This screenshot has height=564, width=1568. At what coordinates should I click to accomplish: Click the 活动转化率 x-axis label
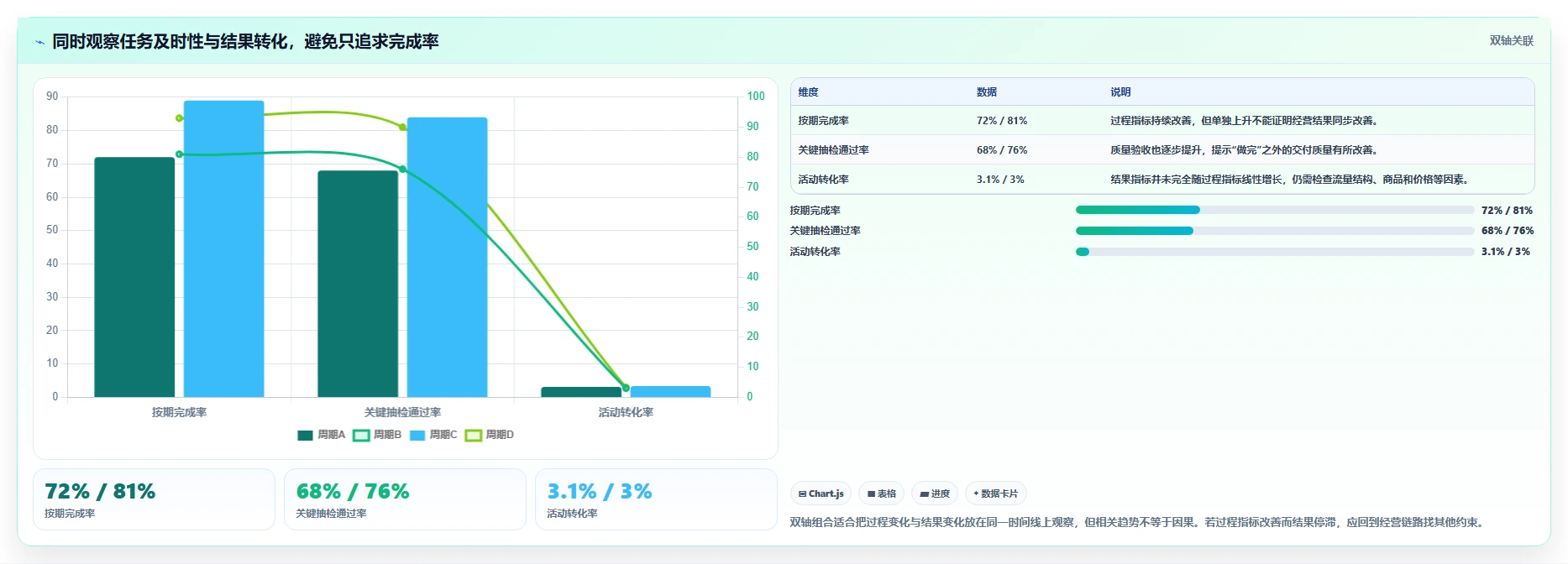(626, 412)
